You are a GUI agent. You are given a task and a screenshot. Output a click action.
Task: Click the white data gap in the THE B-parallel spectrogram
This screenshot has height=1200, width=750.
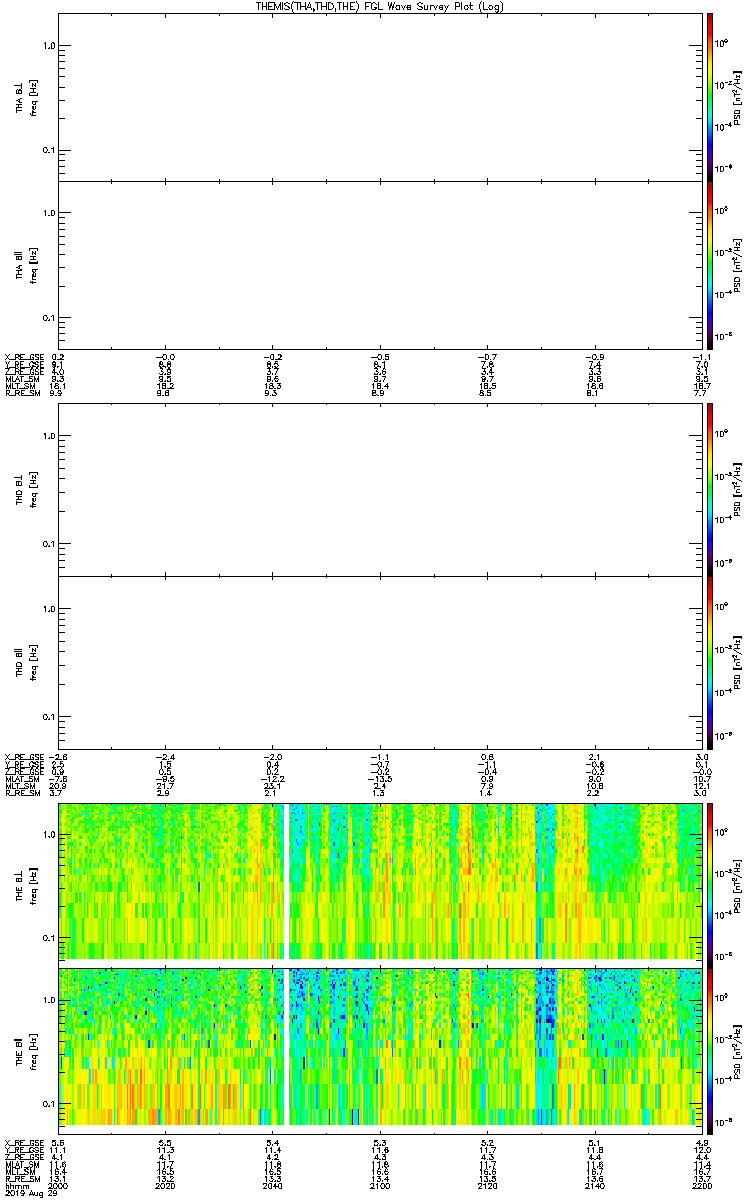tap(289, 1047)
